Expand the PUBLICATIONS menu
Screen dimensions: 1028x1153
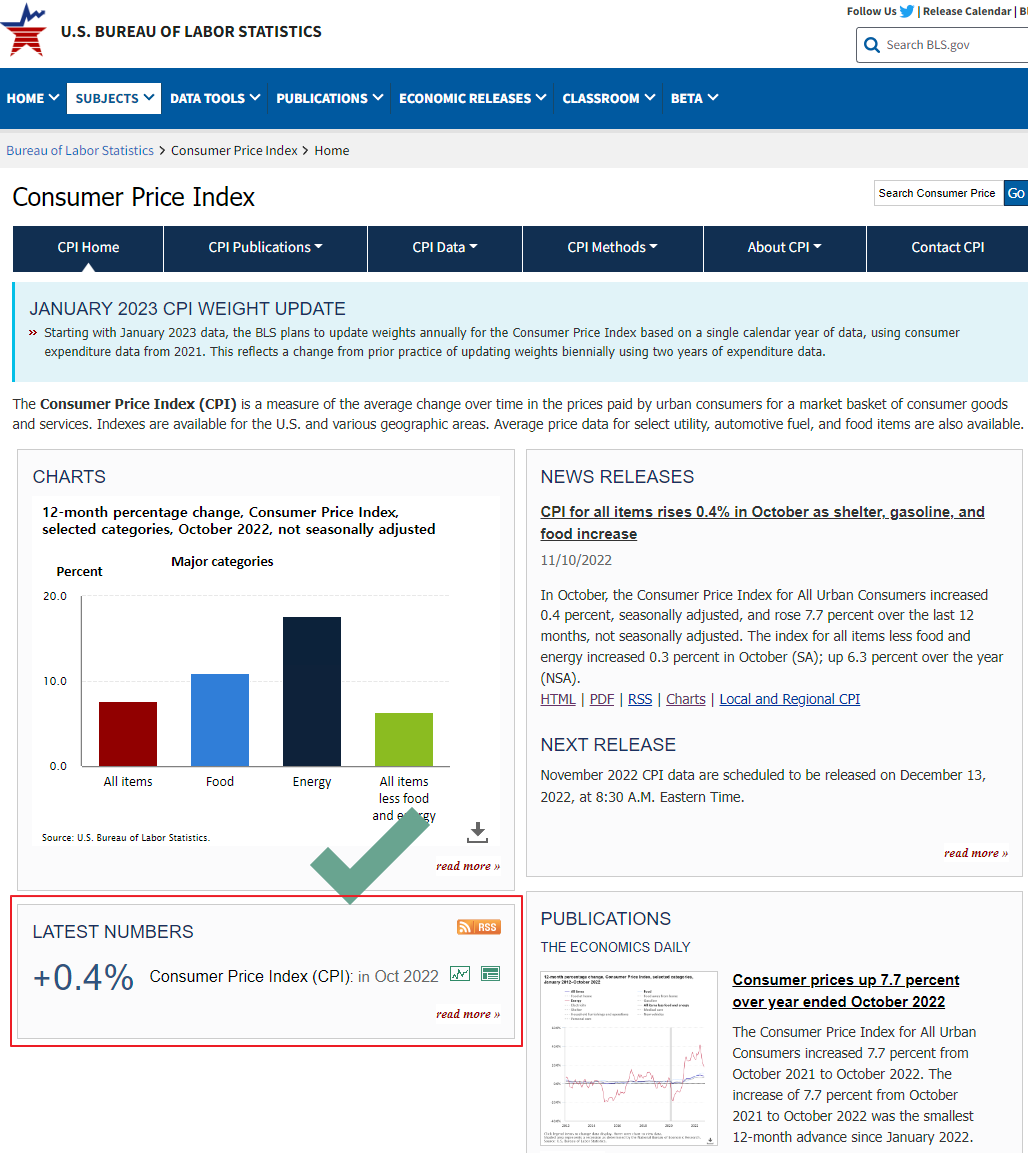click(x=329, y=98)
